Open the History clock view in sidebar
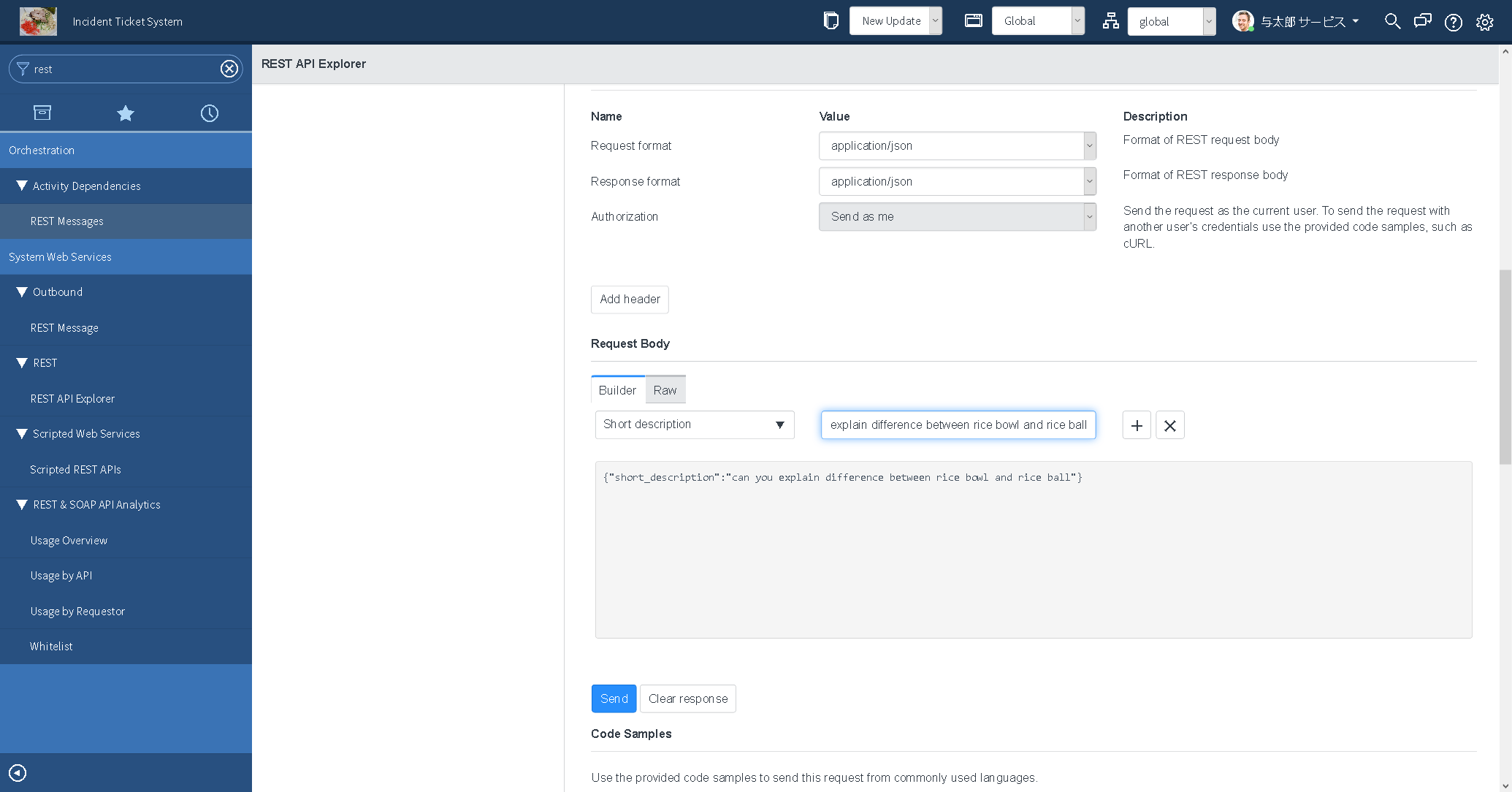This screenshot has height=792, width=1512. coord(210,113)
